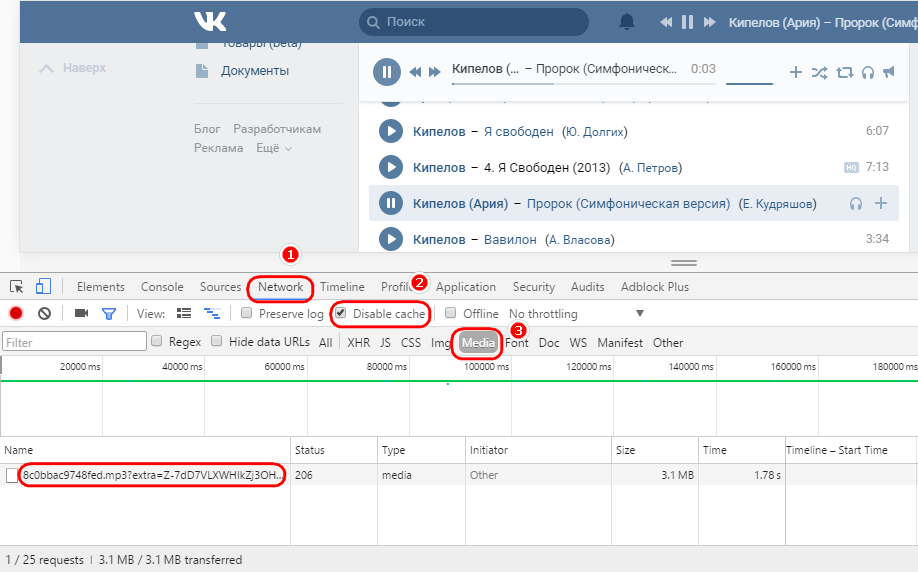The image size is (918, 572).
Task: Open the Security tab
Action: [533, 287]
